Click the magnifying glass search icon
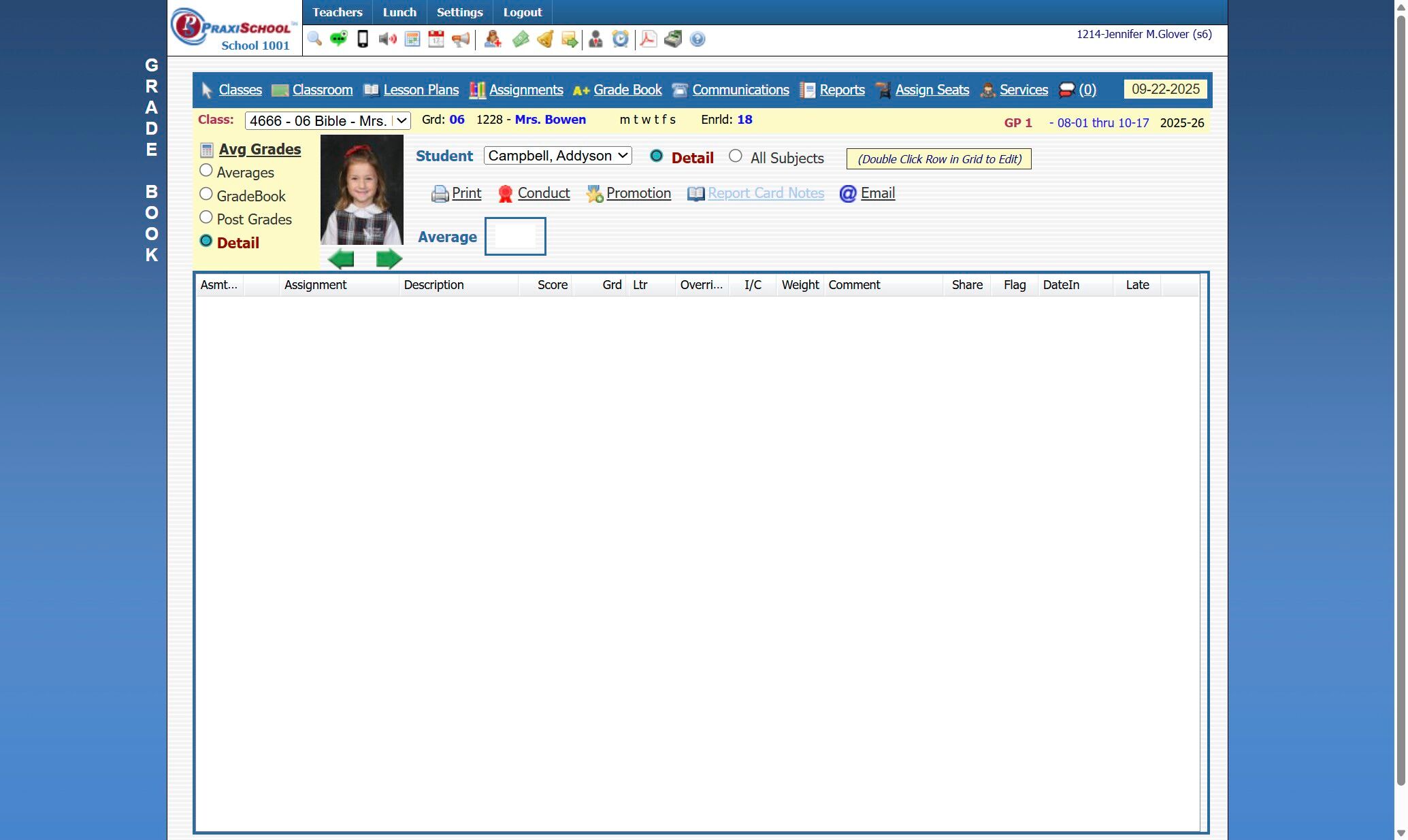The height and width of the screenshot is (840, 1408). pos(314,39)
